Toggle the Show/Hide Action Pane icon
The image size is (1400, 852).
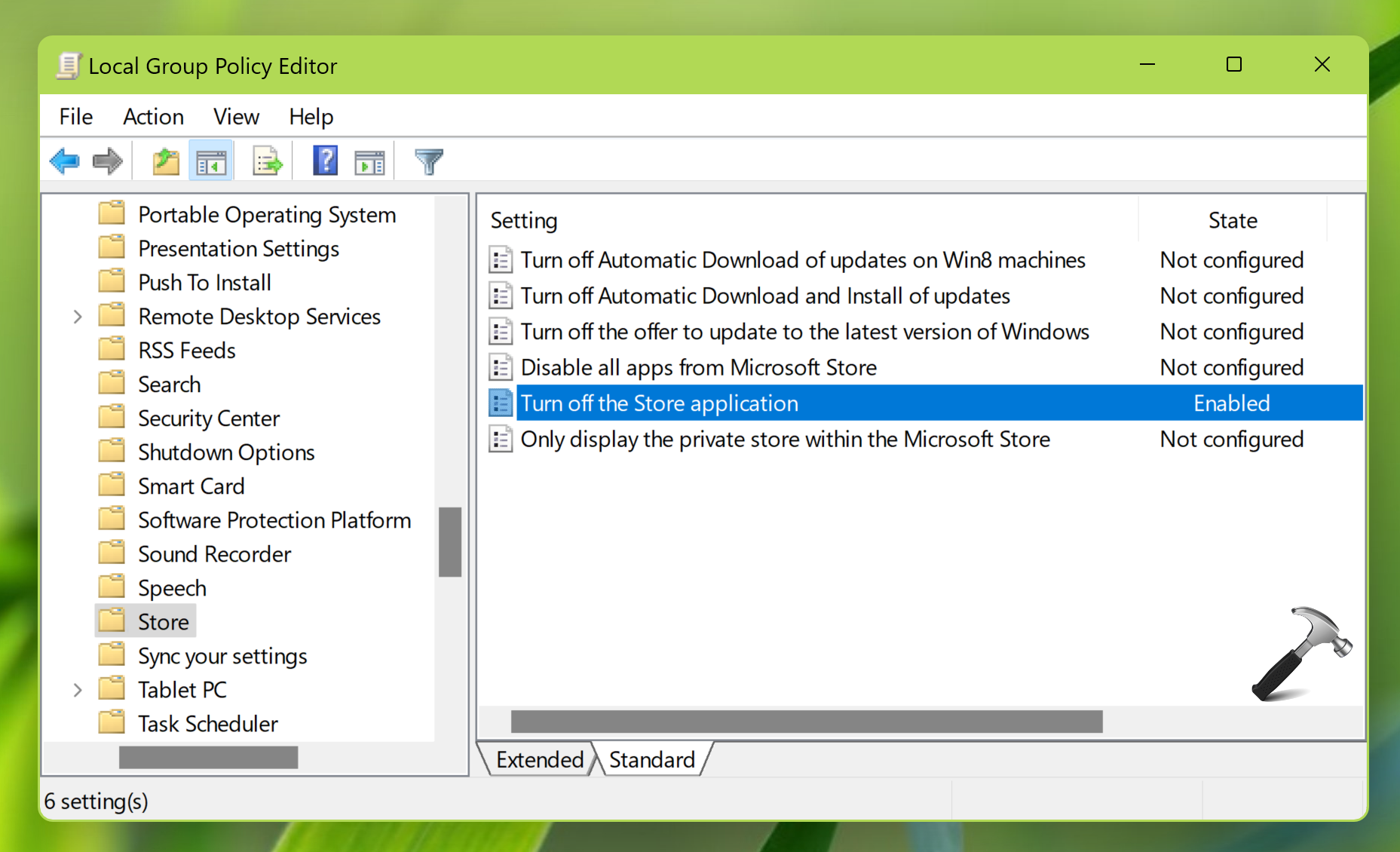(369, 161)
